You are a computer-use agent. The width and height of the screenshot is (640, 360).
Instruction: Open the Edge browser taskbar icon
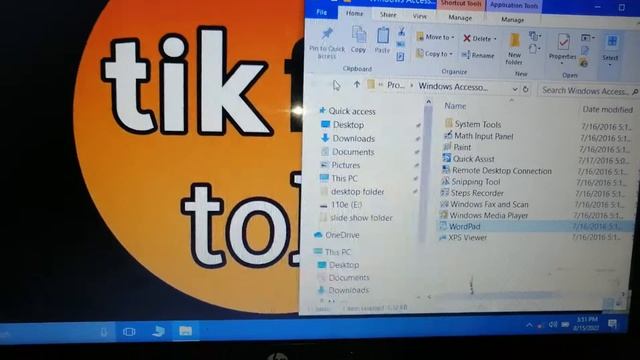(x=158, y=331)
